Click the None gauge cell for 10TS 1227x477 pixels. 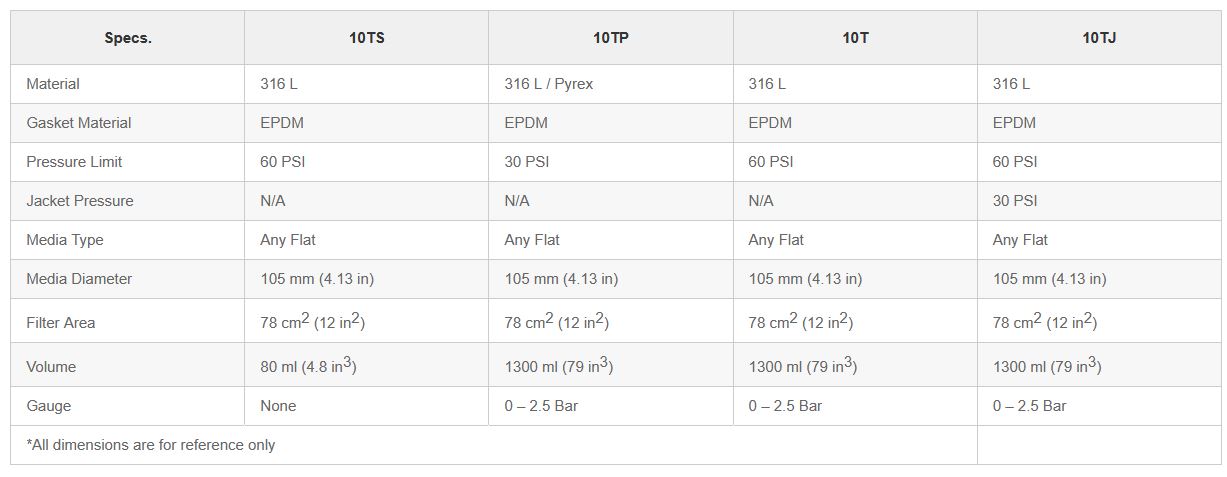pos(278,406)
